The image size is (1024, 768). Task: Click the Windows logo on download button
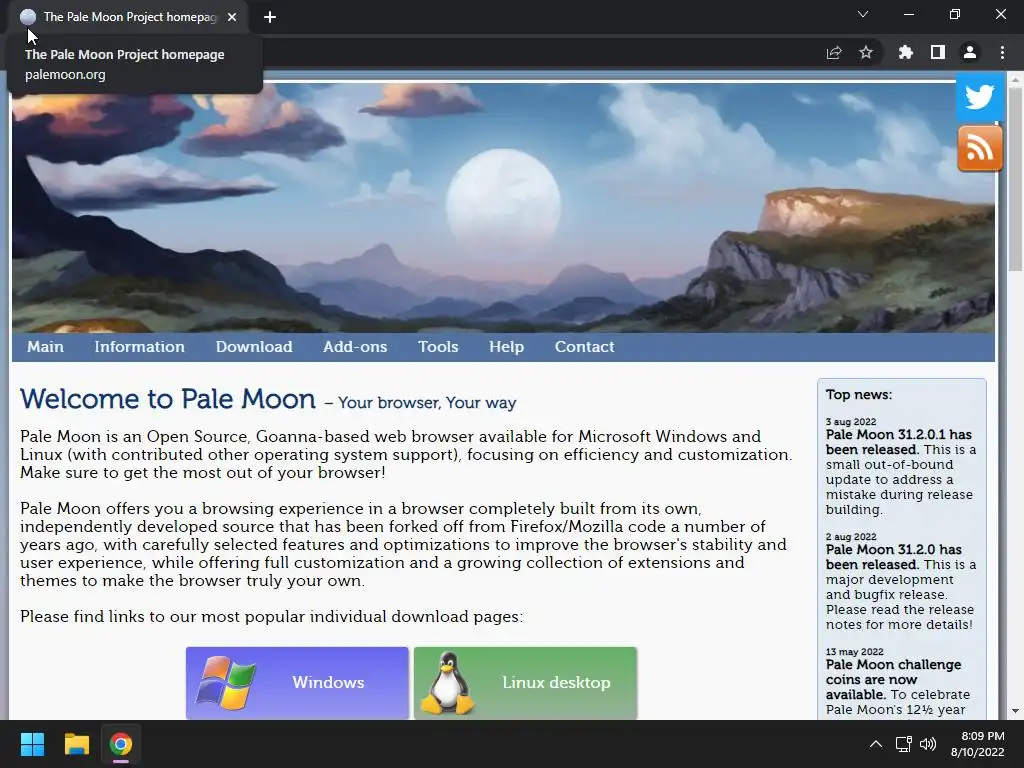[x=225, y=683]
